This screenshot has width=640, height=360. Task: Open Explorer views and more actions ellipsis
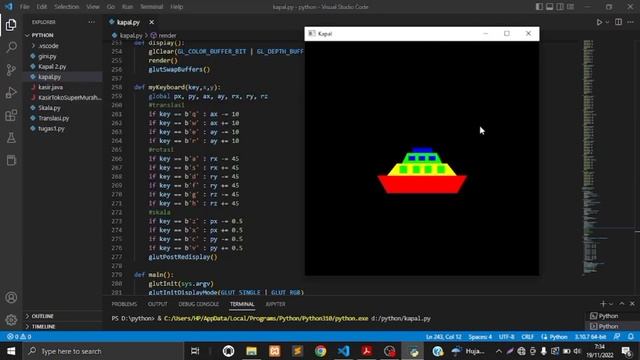click(x=91, y=22)
